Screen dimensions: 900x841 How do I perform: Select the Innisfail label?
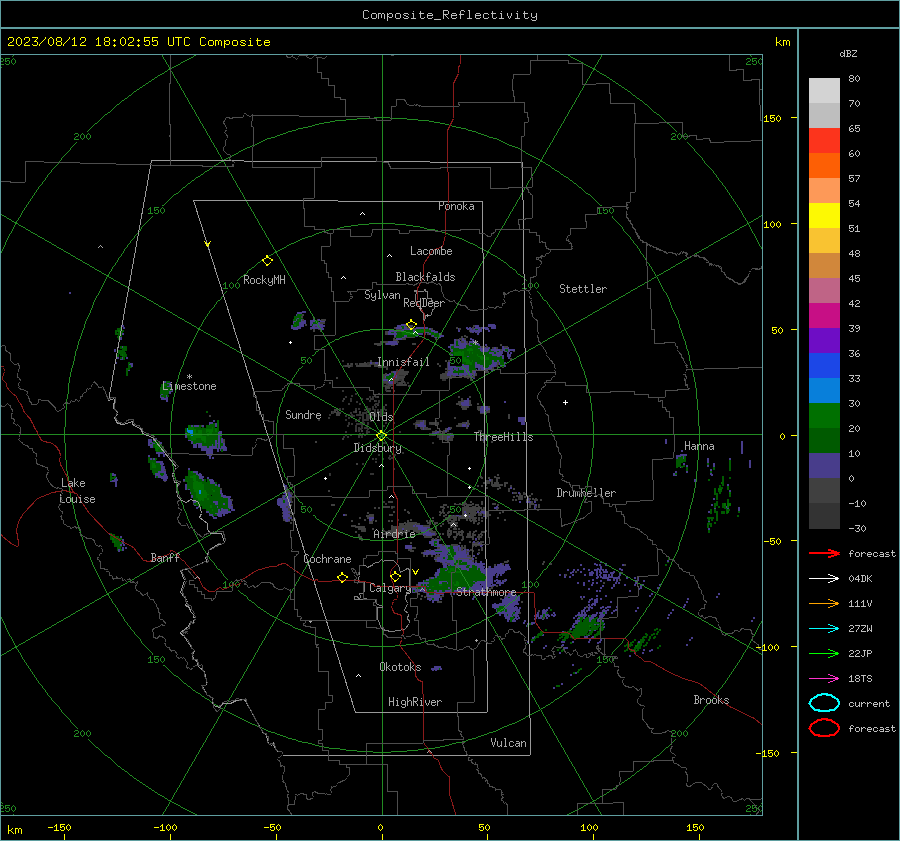tap(404, 362)
